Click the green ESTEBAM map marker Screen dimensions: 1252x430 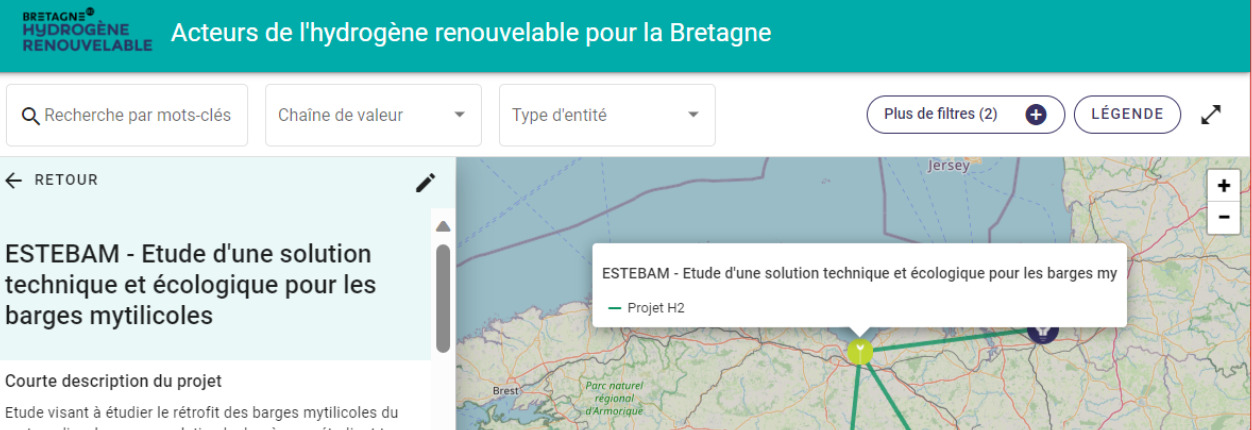pyautogui.click(x=859, y=351)
